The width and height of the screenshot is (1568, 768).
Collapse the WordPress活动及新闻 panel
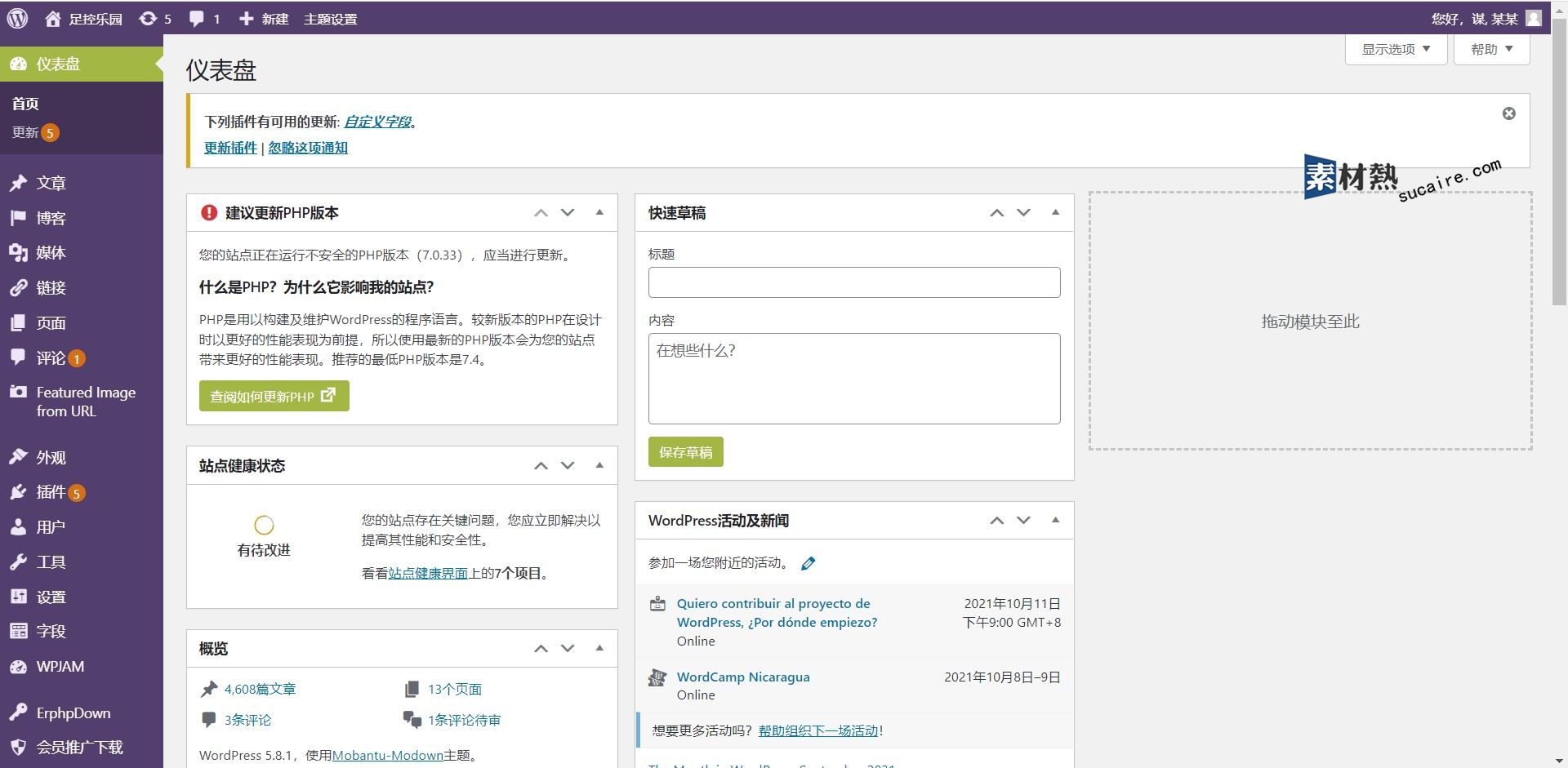coord(1055,520)
